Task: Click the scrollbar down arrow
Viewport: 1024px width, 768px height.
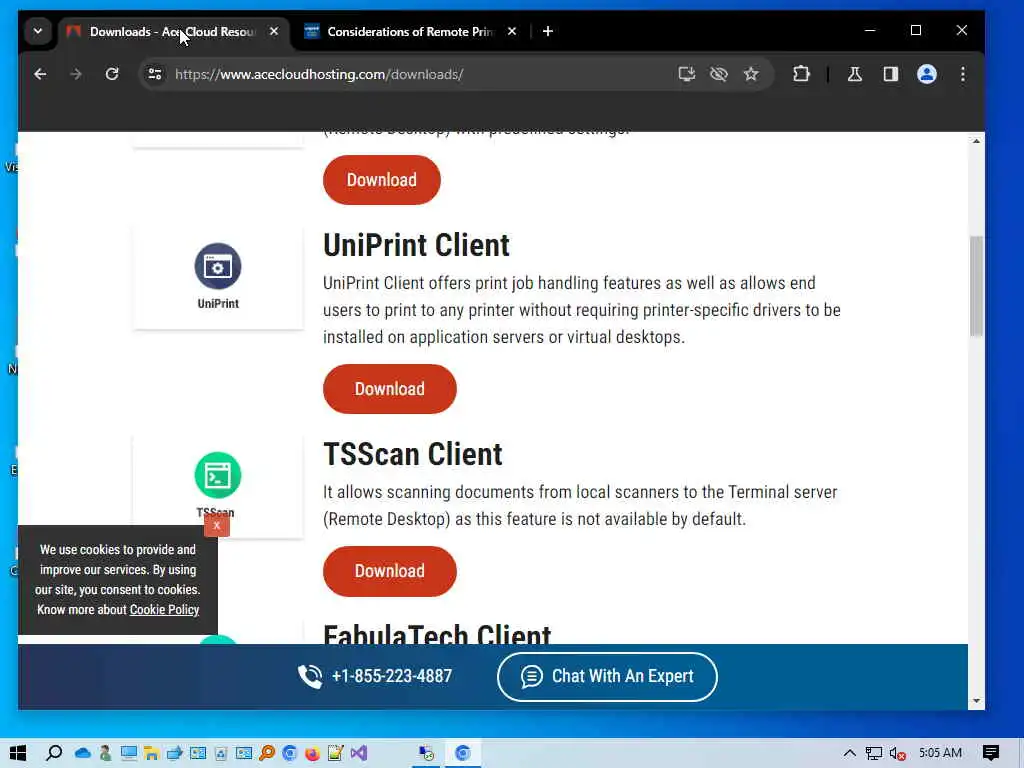Action: point(976,701)
